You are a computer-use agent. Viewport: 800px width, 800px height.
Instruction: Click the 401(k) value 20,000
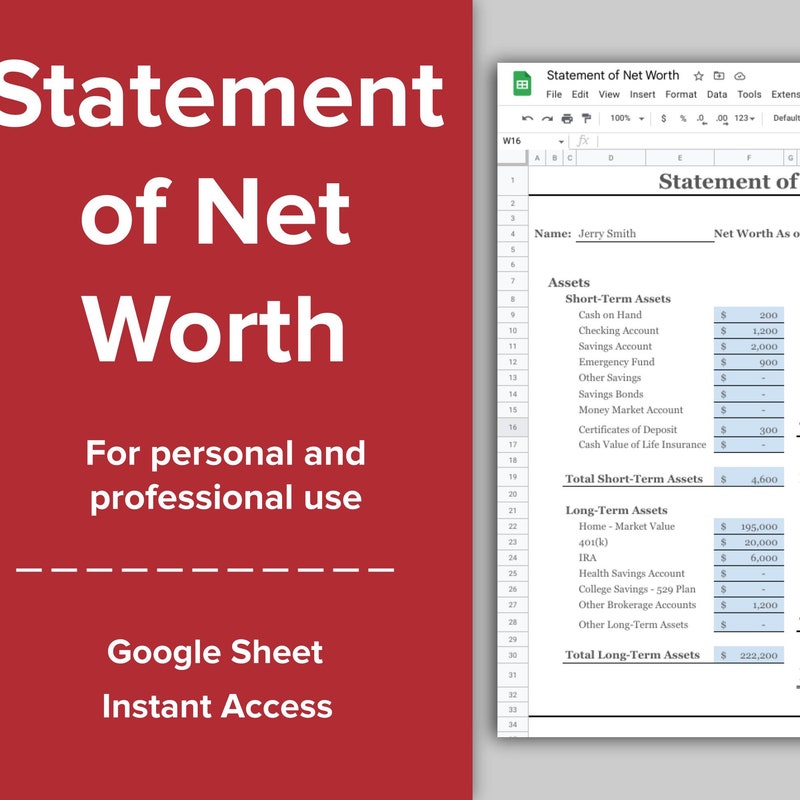coord(748,542)
